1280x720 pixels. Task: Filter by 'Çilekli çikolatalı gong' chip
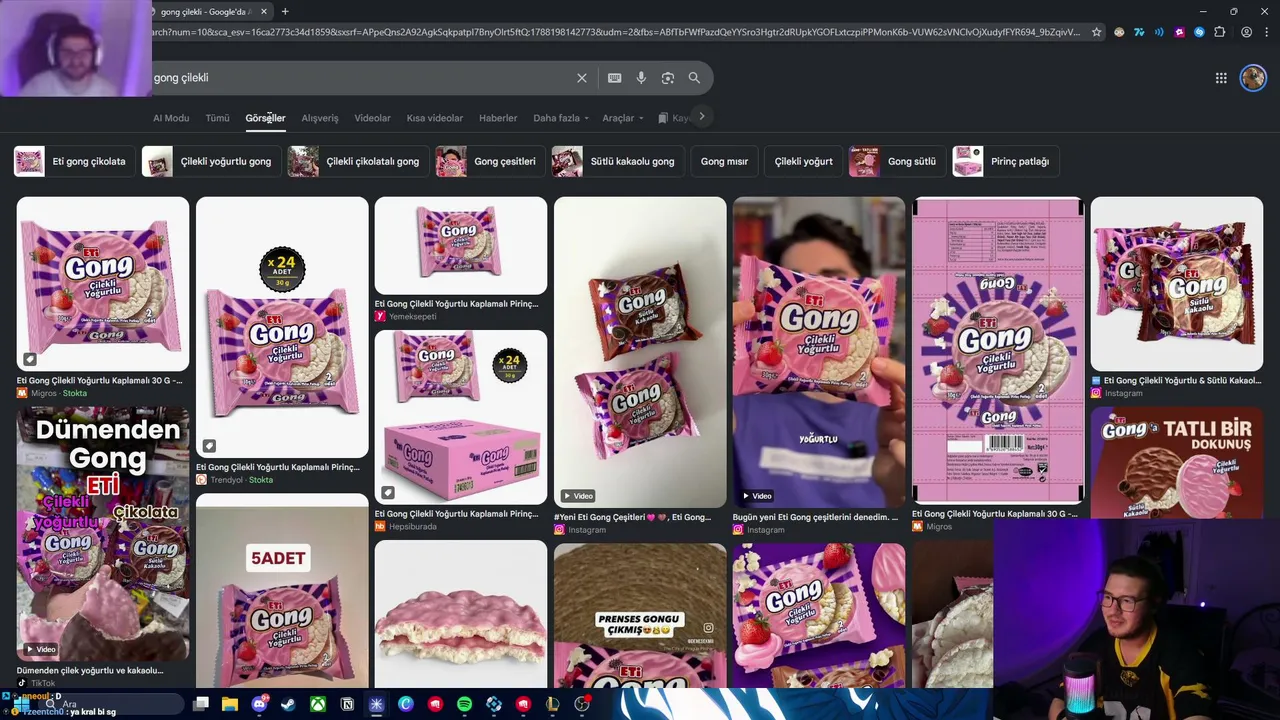coord(357,161)
